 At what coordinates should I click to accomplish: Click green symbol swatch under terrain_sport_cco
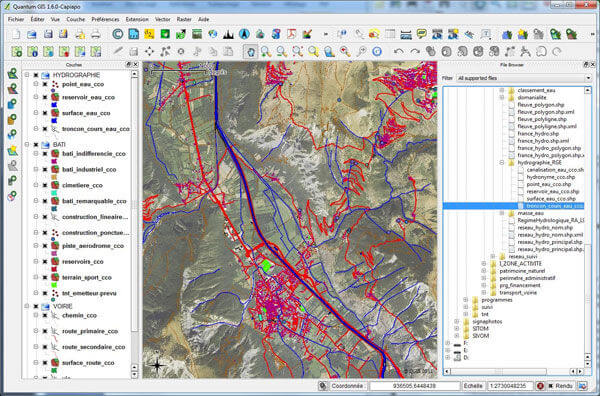(54, 285)
